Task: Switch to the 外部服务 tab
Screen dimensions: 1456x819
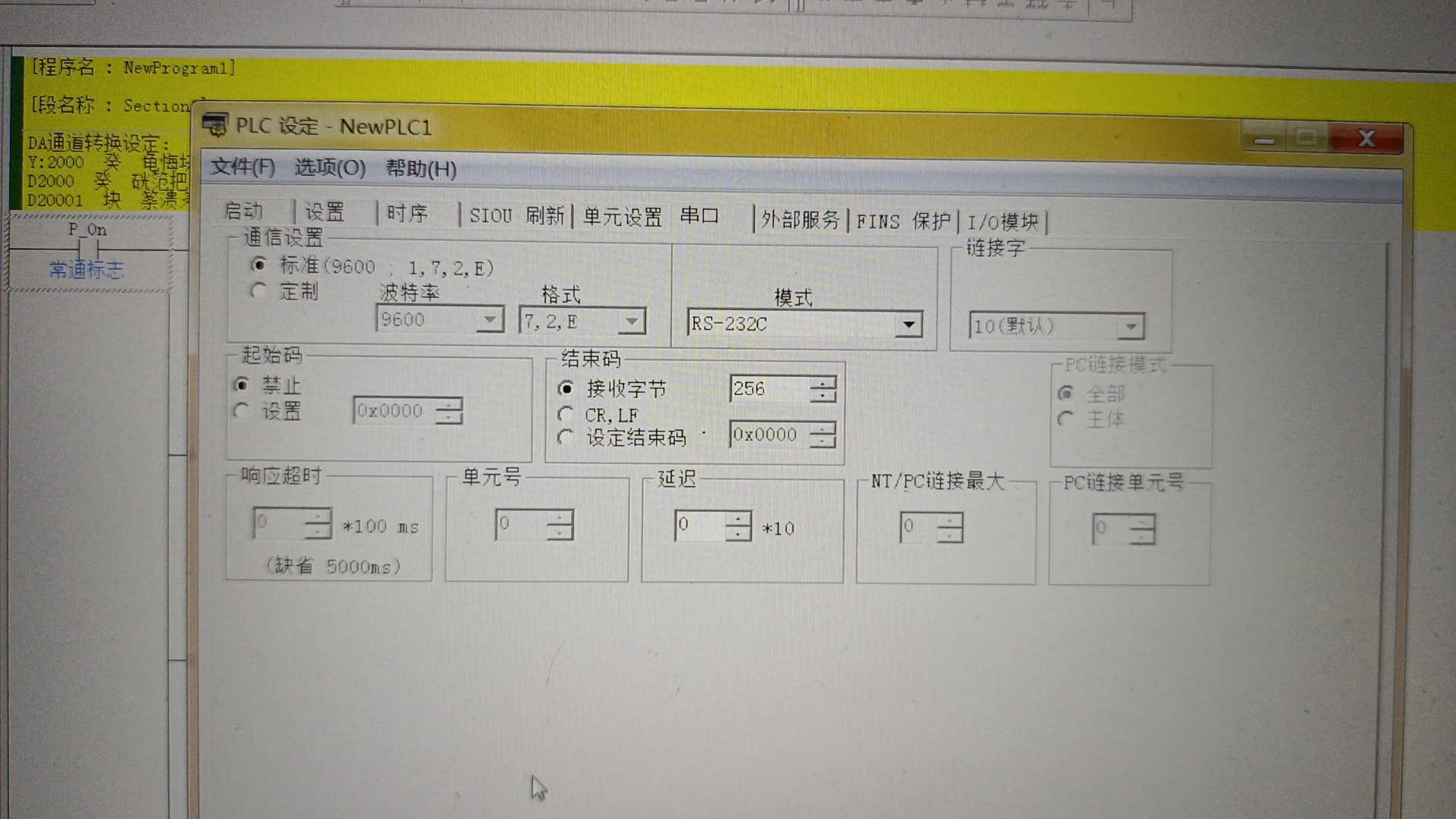Action: 800,220
